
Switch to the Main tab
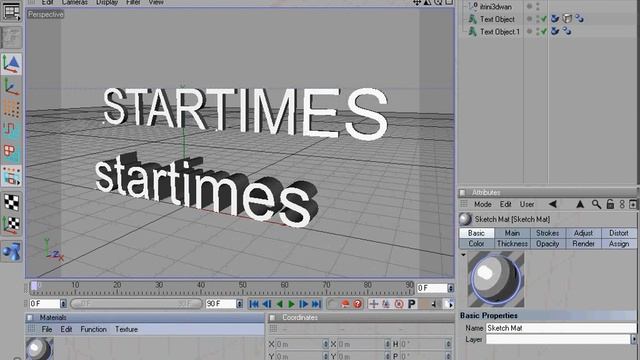click(512, 233)
